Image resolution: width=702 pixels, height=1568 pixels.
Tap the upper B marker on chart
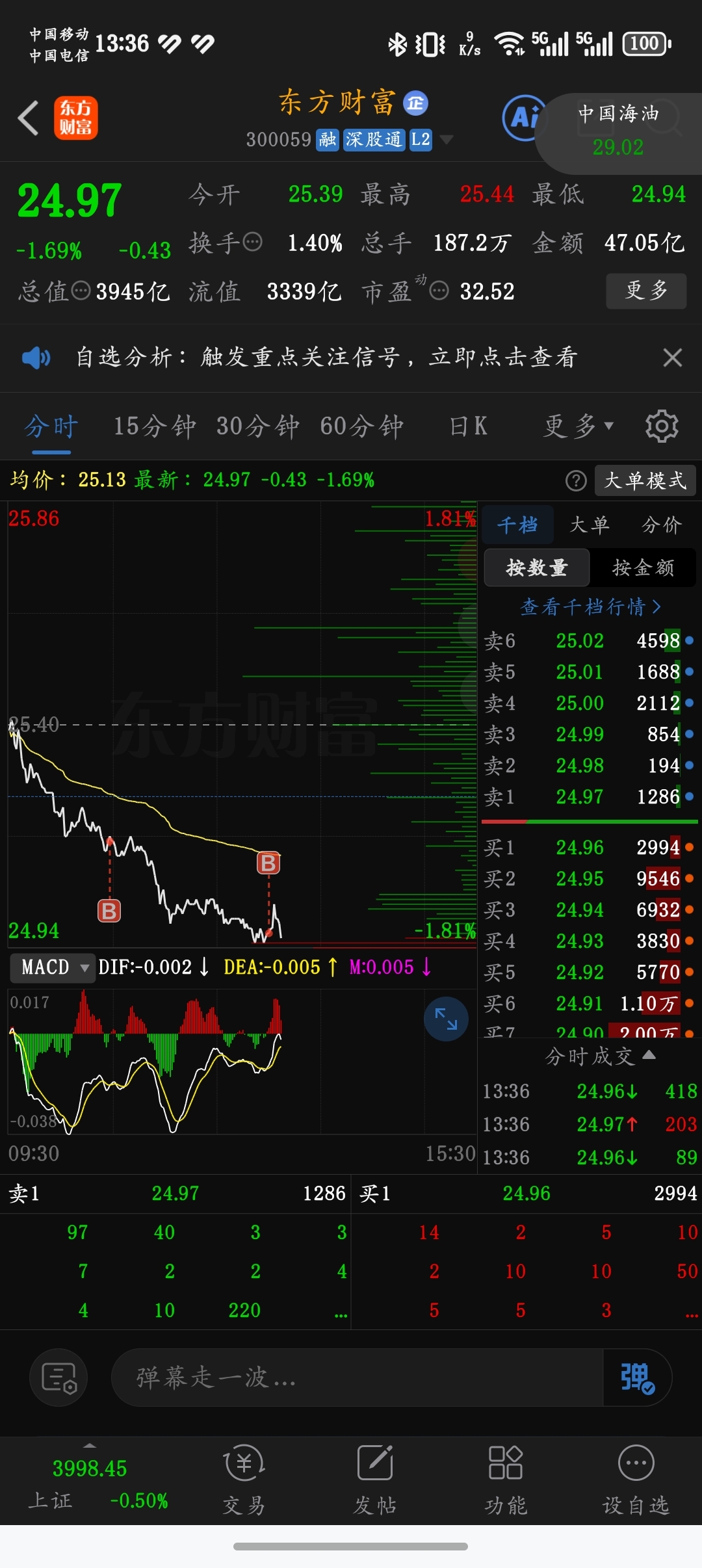[x=268, y=863]
